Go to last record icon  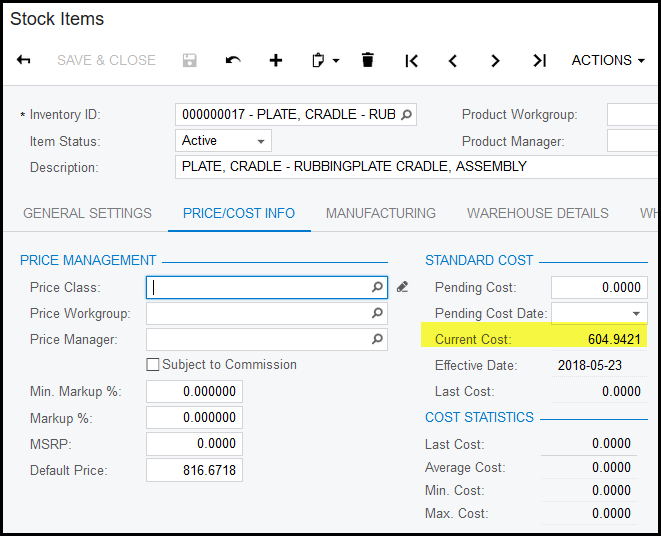click(539, 61)
